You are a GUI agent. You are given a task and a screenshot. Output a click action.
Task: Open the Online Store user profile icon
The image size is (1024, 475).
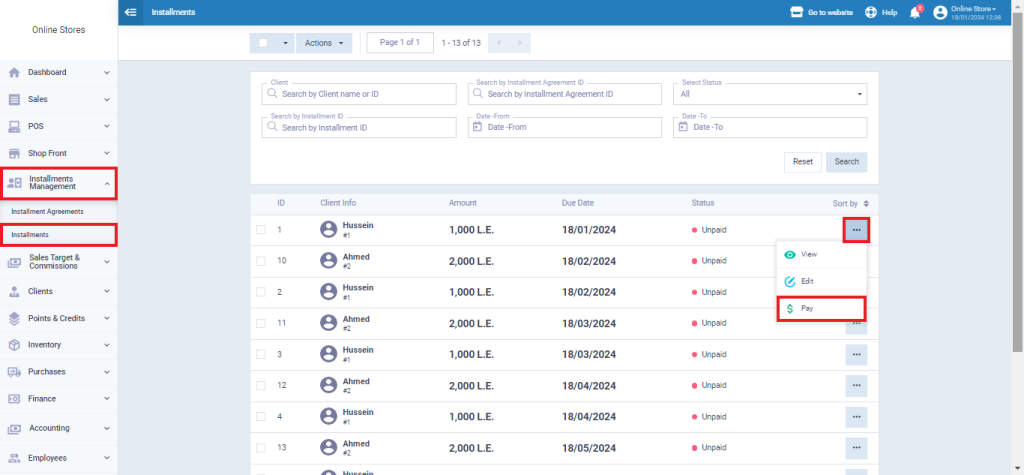(939, 12)
